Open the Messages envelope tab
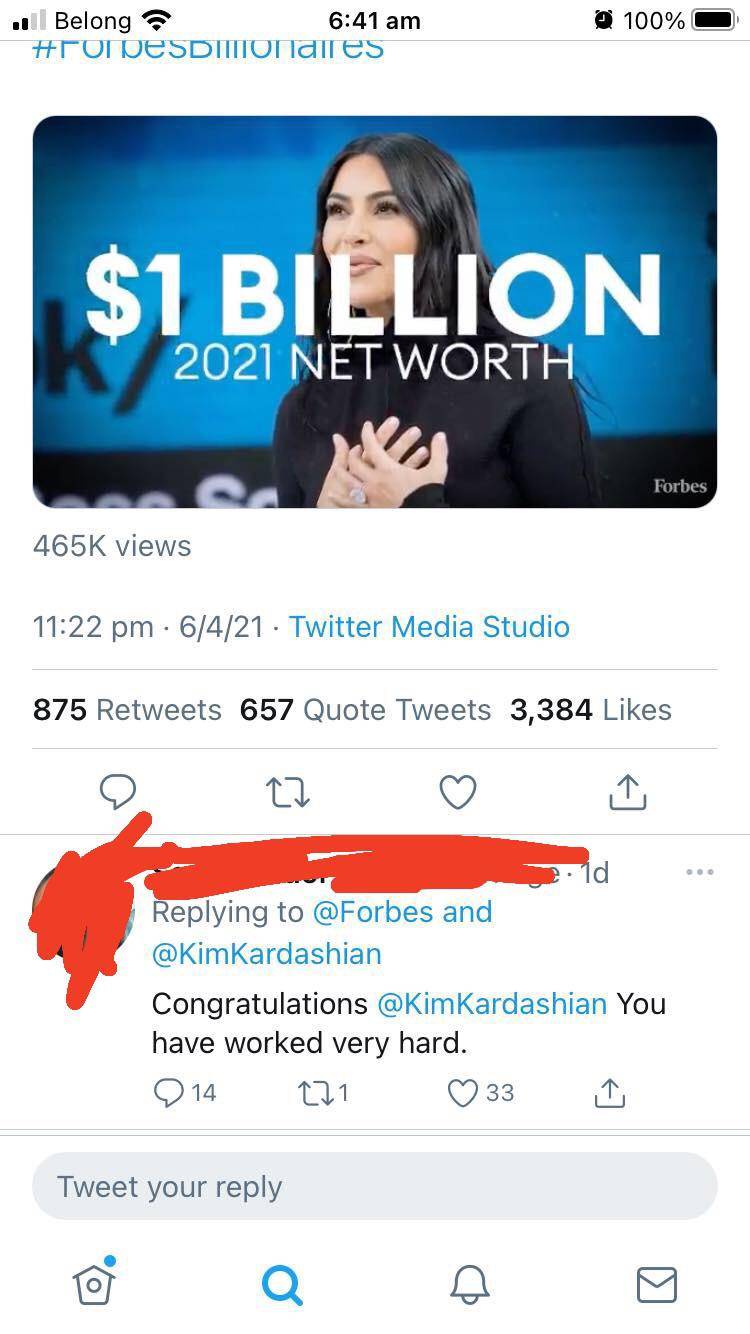This screenshot has height=1334, width=750. (x=657, y=1283)
